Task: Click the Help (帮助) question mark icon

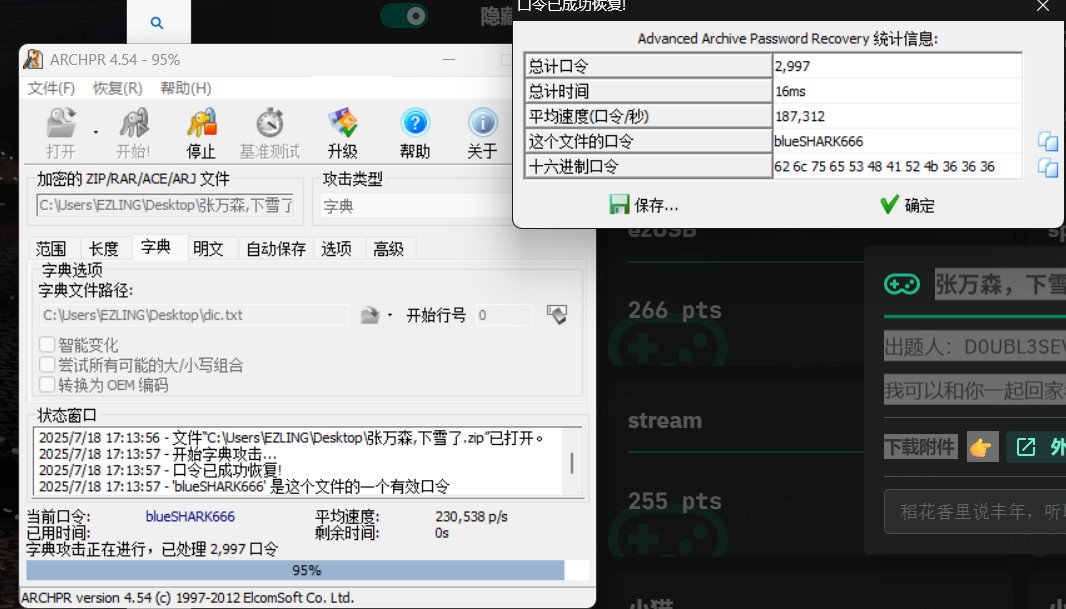Action: [x=415, y=125]
